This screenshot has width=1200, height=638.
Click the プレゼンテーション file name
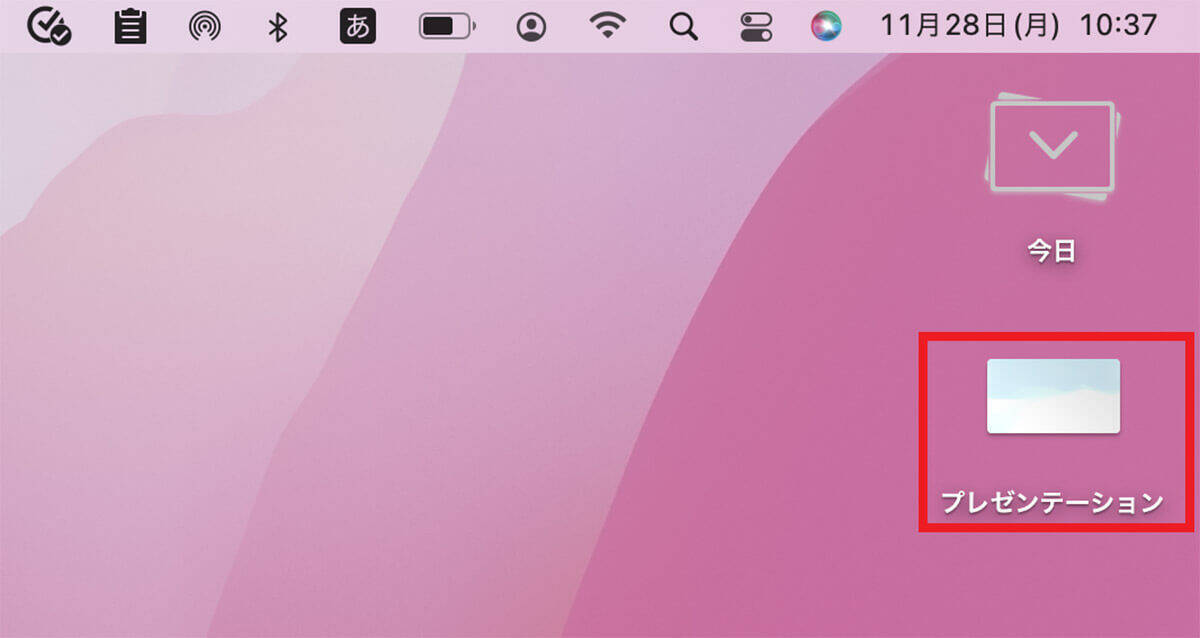1053,501
